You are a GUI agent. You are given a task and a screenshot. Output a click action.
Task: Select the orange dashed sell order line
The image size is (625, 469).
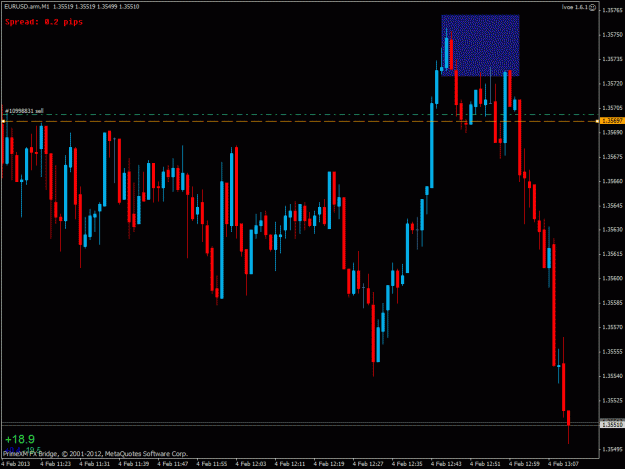click(x=299, y=121)
